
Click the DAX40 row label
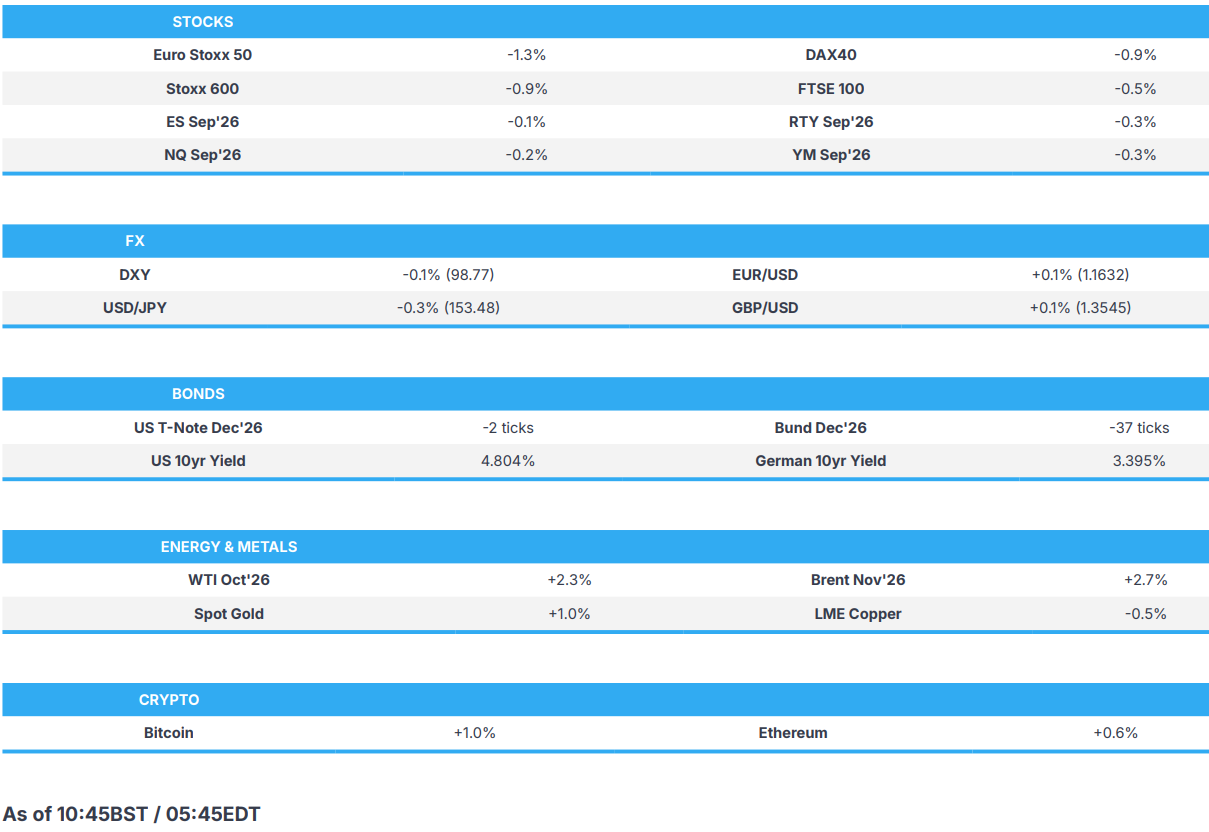831,55
